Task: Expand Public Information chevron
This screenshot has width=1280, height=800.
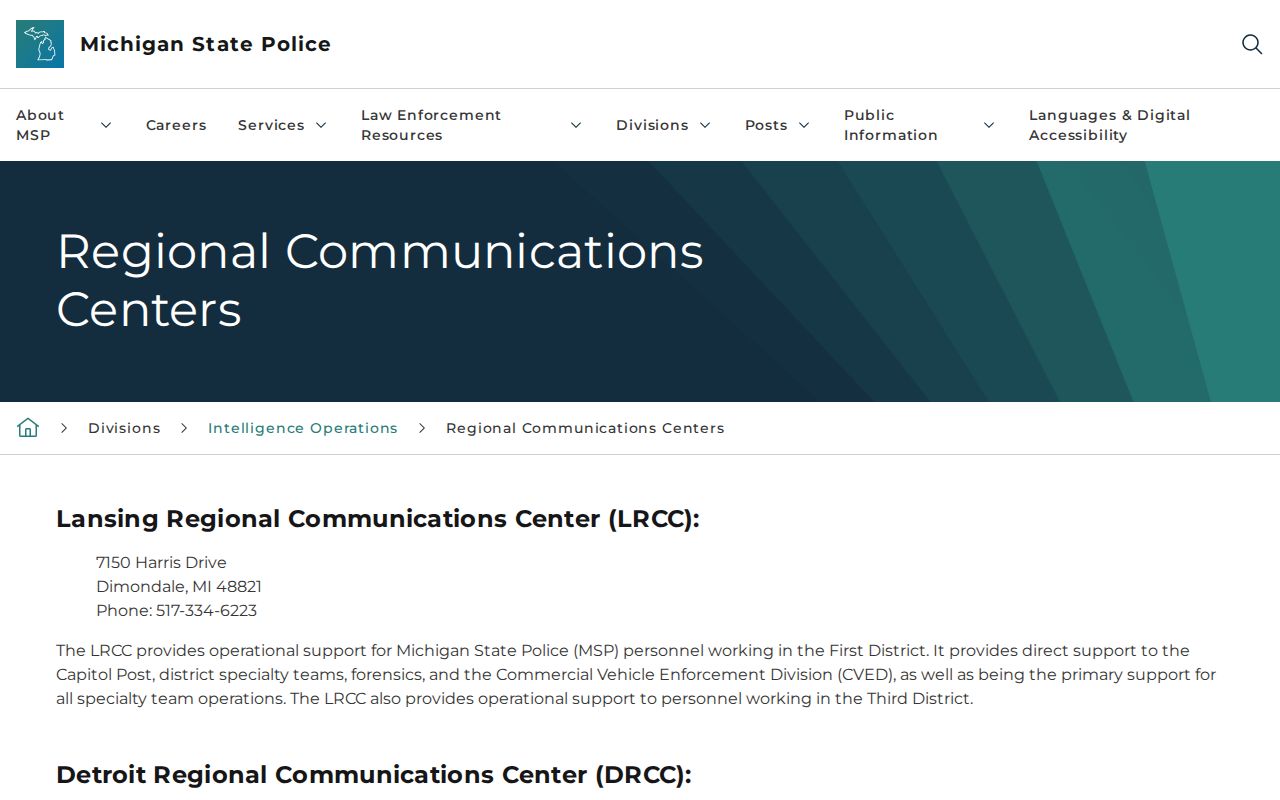Action: (x=989, y=125)
